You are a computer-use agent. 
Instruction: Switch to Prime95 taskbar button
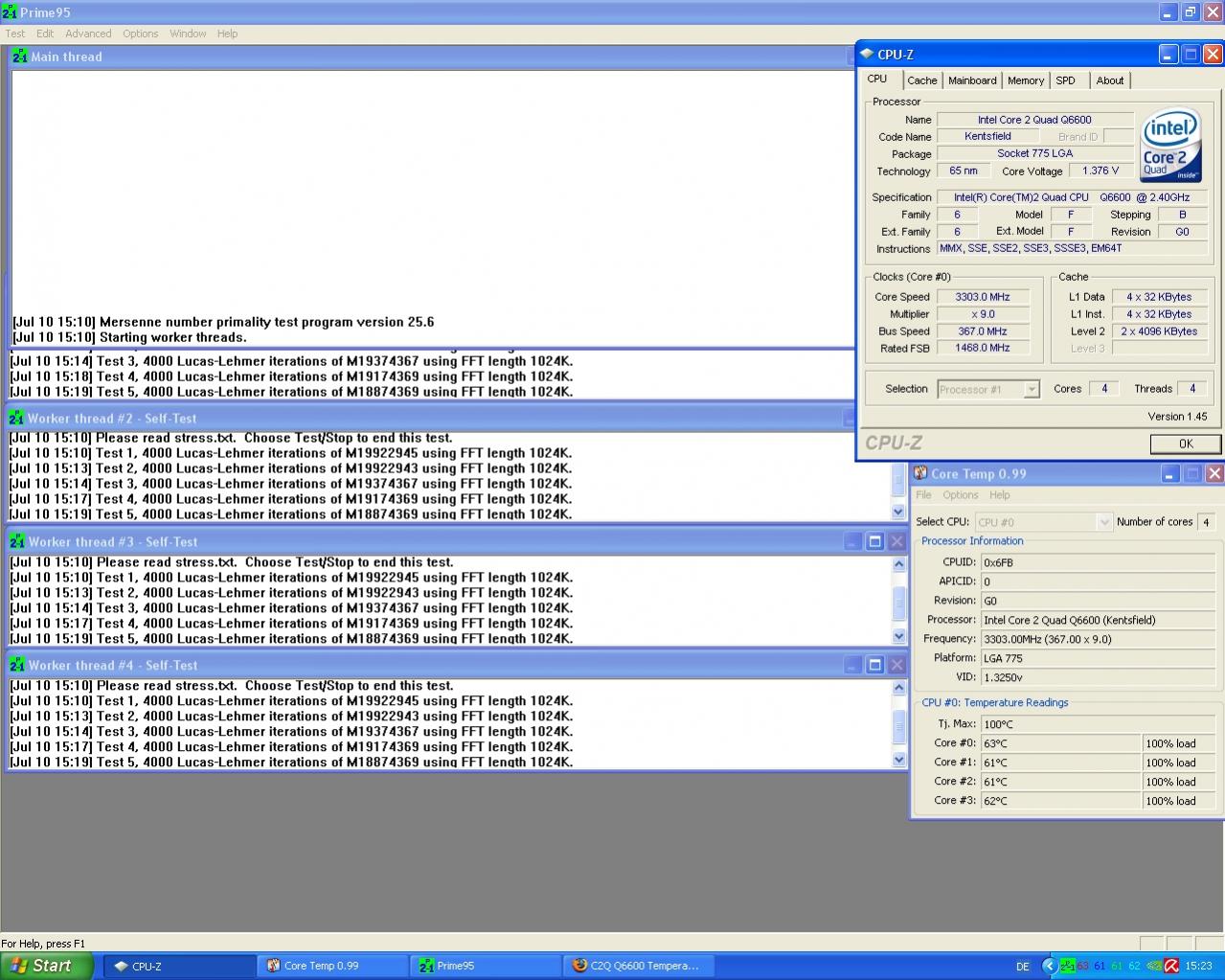[x=487, y=966]
